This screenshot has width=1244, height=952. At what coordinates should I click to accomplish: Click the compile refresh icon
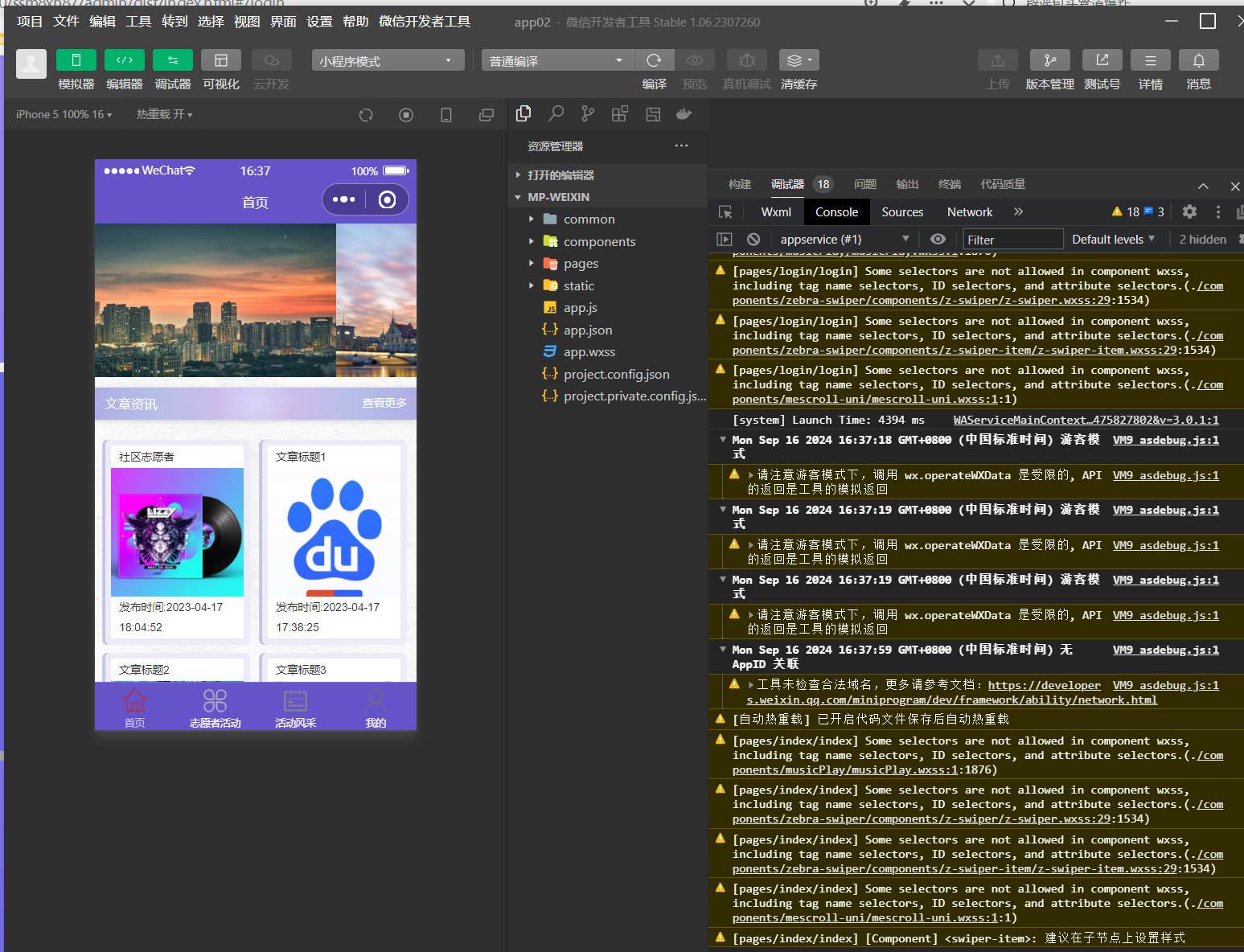tap(655, 60)
